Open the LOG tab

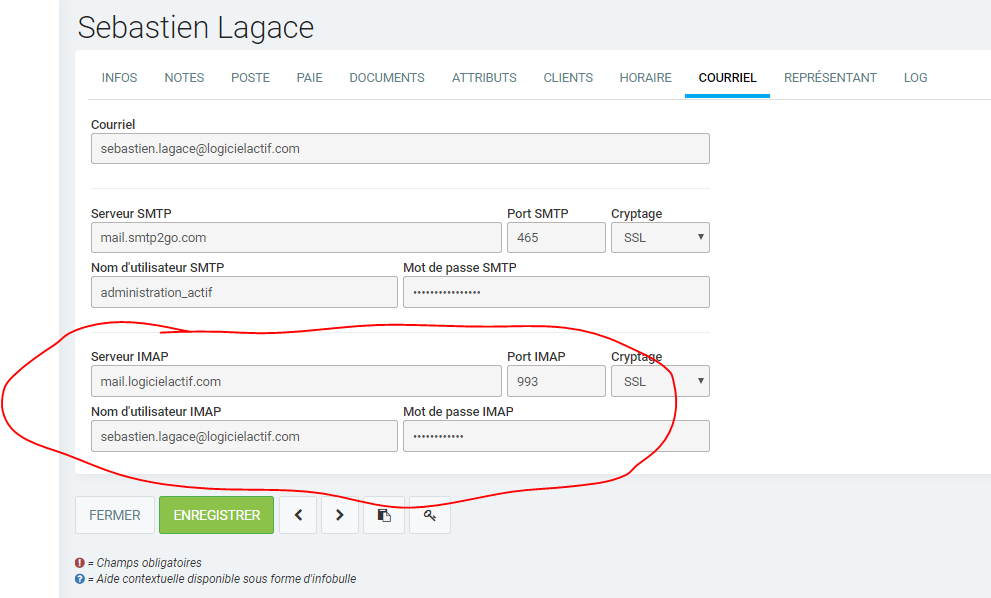(915, 78)
